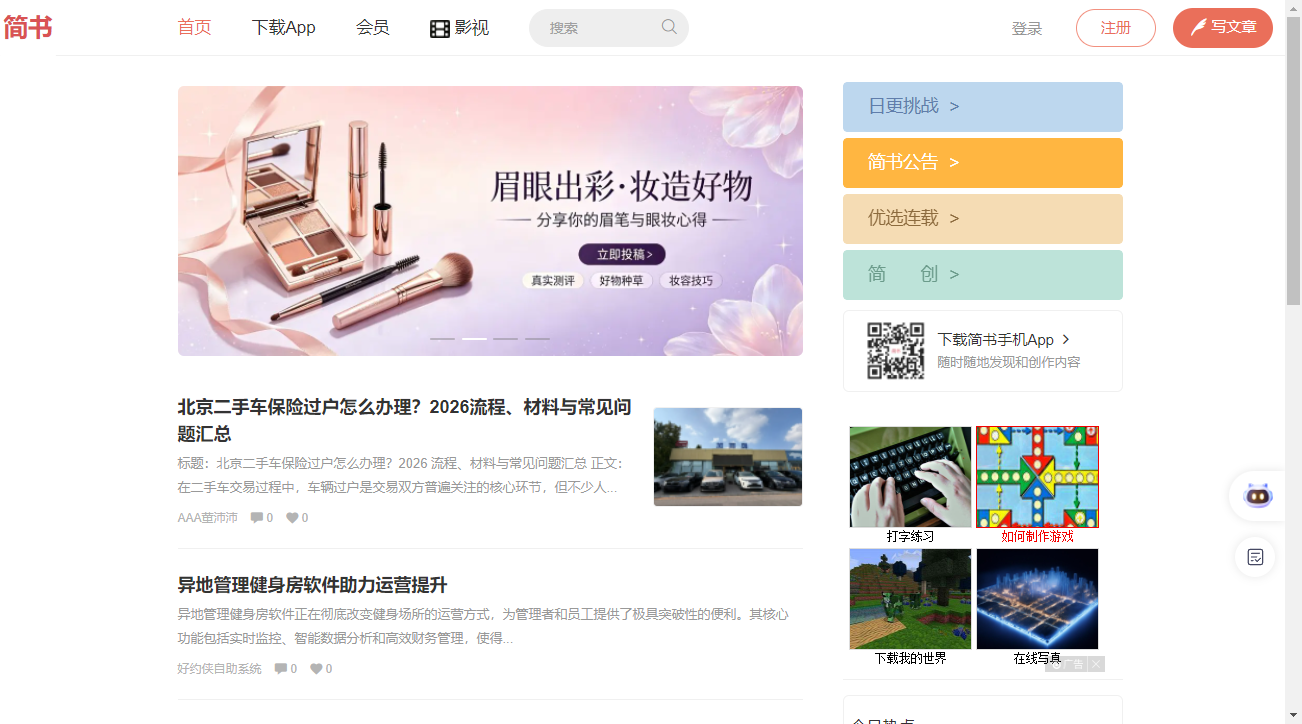The image size is (1302, 724).
Task: Open the 优选连载 banner
Action: [983, 219]
